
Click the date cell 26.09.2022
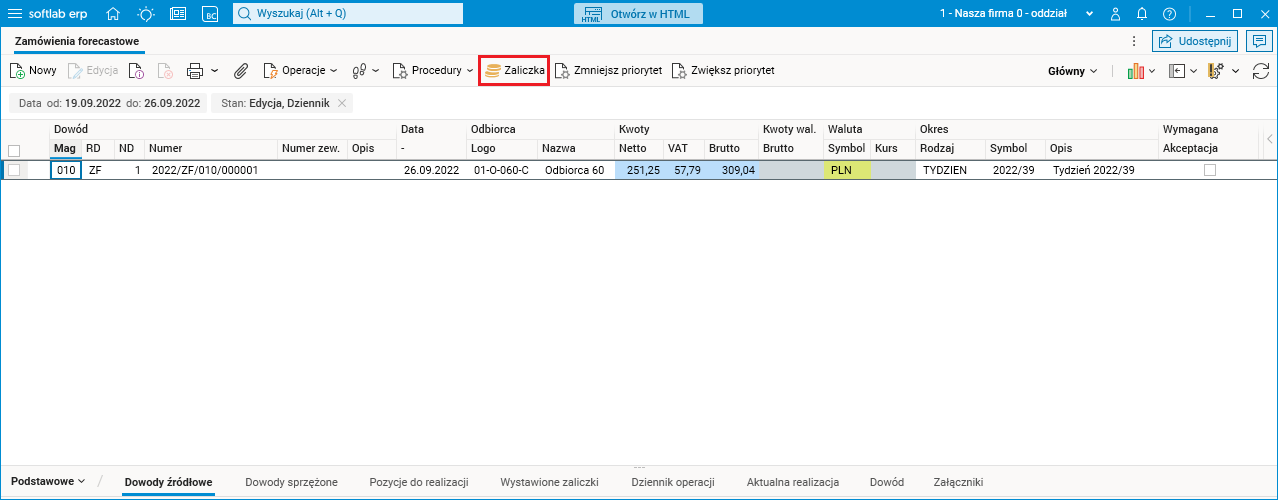tap(432, 170)
